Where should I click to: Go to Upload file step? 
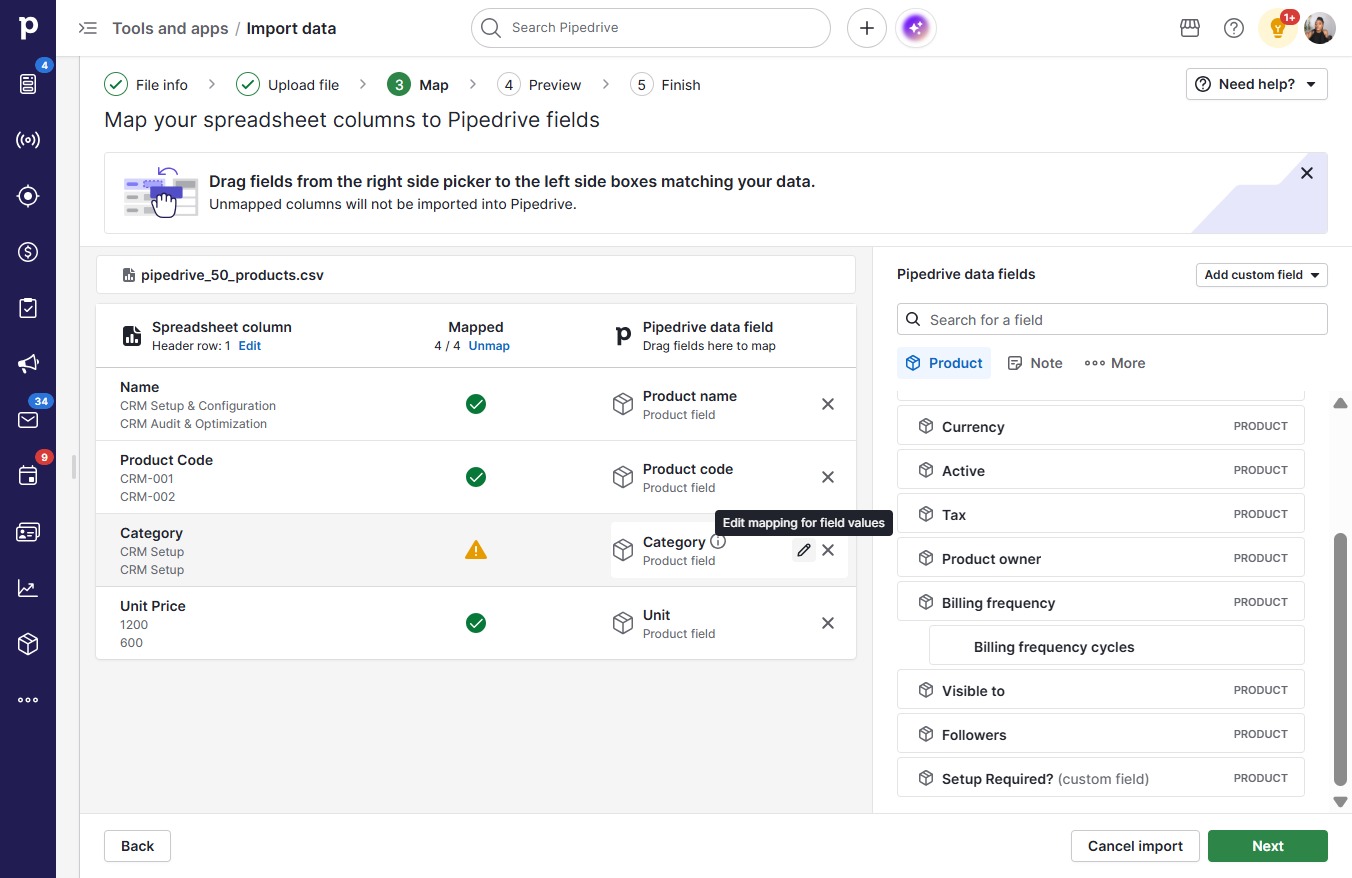click(288, 85)
